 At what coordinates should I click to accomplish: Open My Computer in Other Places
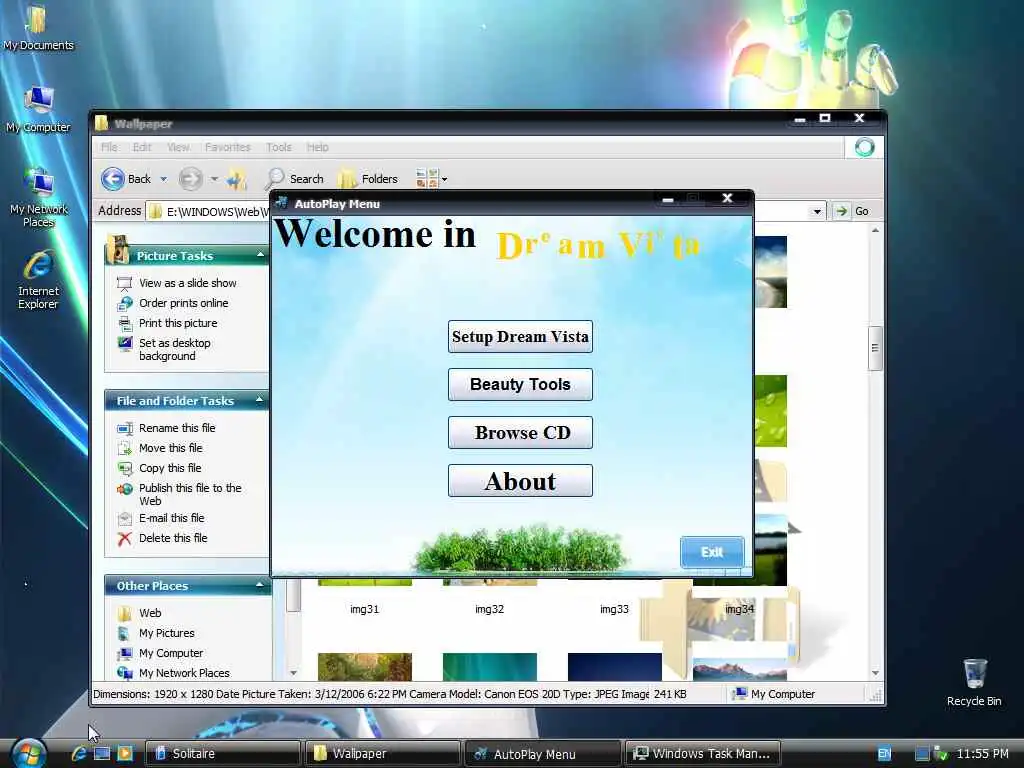pos(170,653)
